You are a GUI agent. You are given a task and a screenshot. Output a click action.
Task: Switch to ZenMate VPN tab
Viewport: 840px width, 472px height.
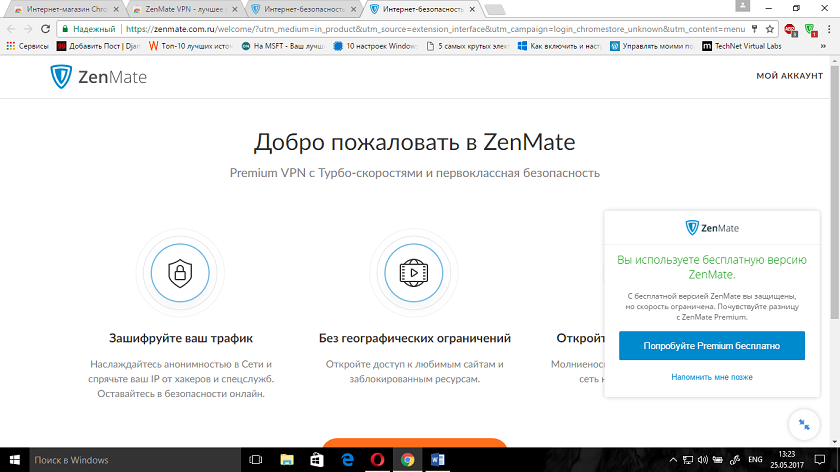[185, 10]
